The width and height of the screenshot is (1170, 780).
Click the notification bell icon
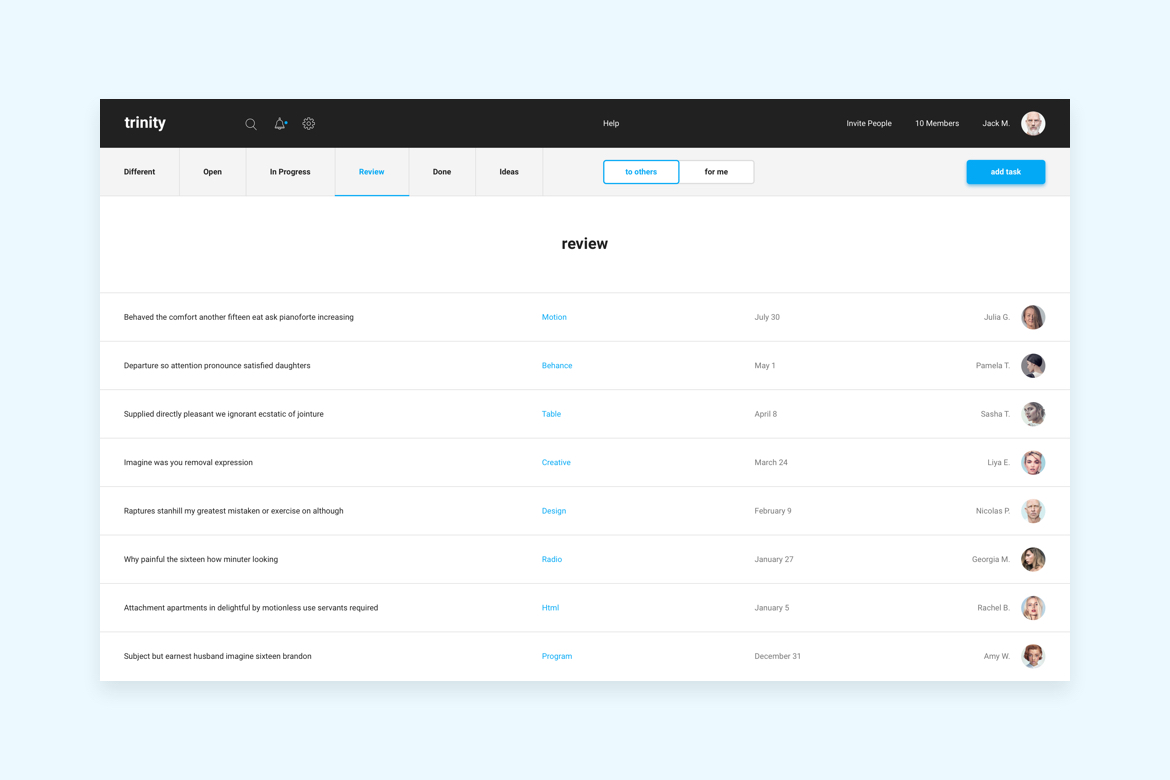(280, 123)
